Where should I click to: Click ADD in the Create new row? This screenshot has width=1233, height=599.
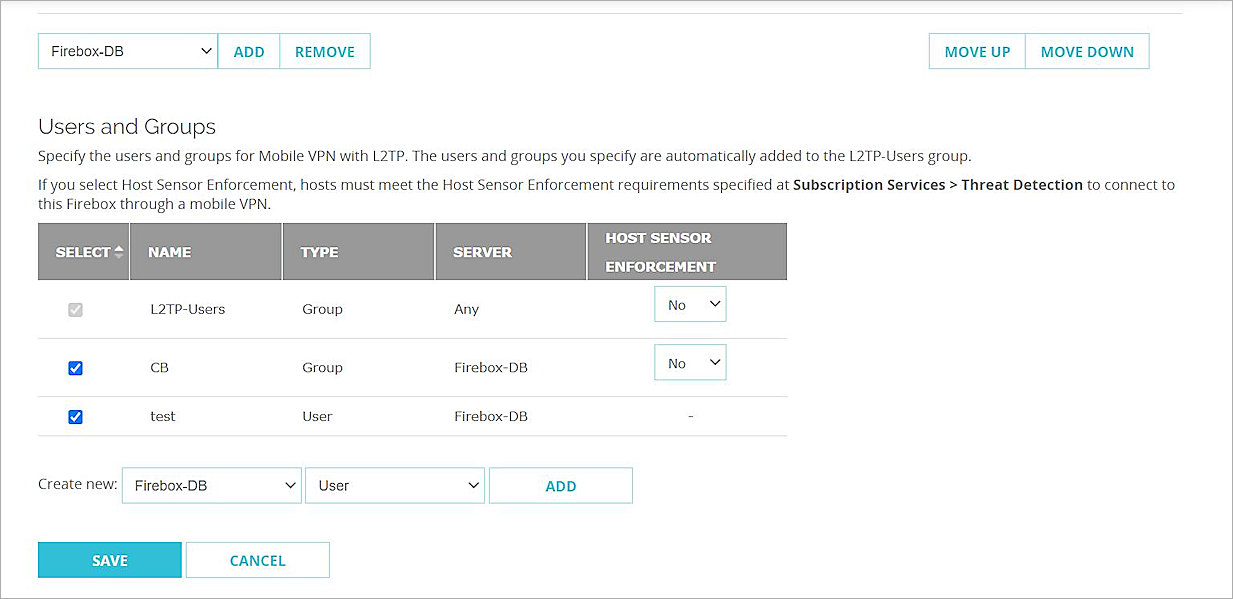tap(560, 485)
